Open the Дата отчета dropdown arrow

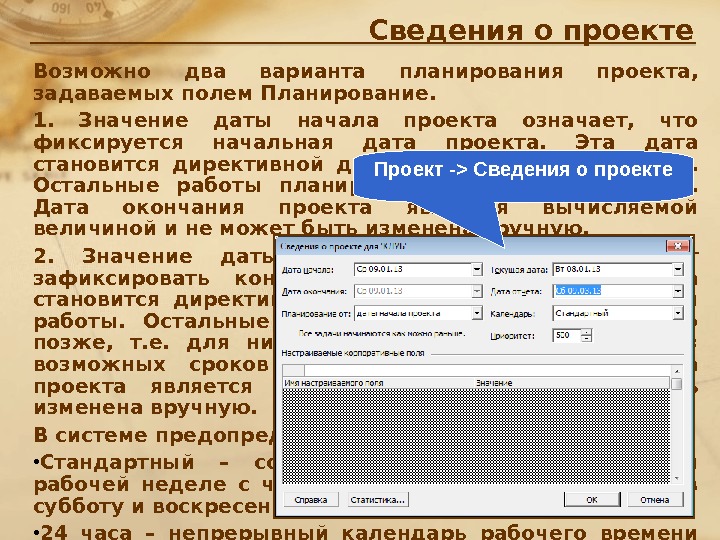[678, 291]
